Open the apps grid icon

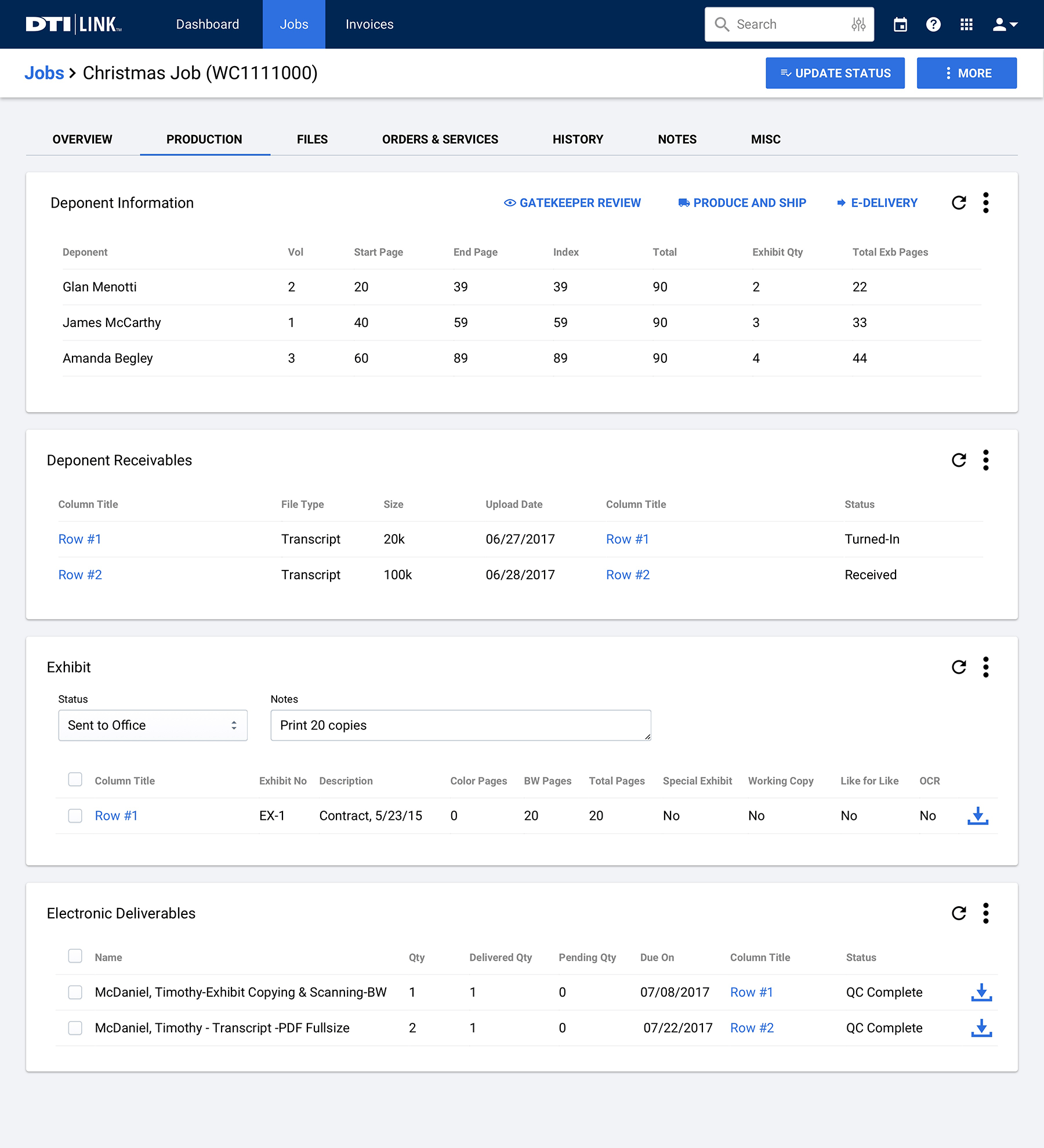pyautogui.click(x=966, y=24)
